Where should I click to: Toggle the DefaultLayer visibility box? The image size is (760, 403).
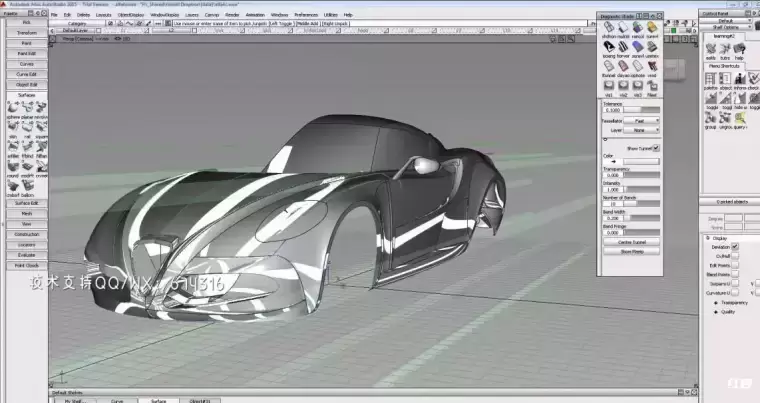click(x=98, y=31)
